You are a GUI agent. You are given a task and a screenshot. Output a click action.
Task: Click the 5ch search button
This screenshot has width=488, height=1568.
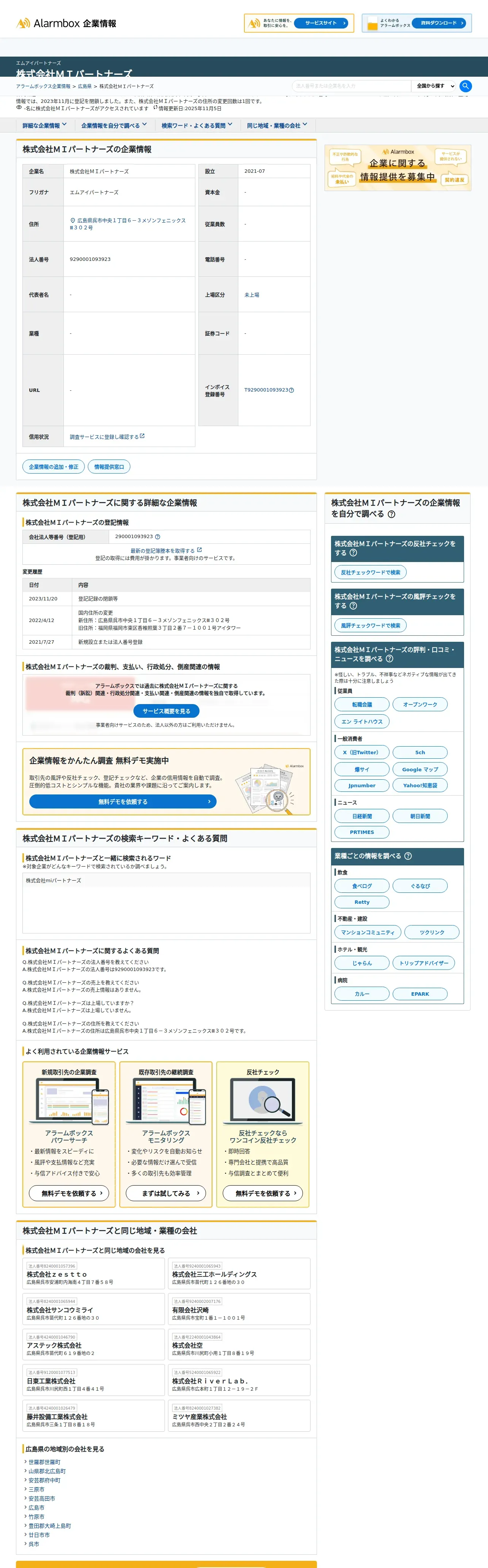pos(420,752)
